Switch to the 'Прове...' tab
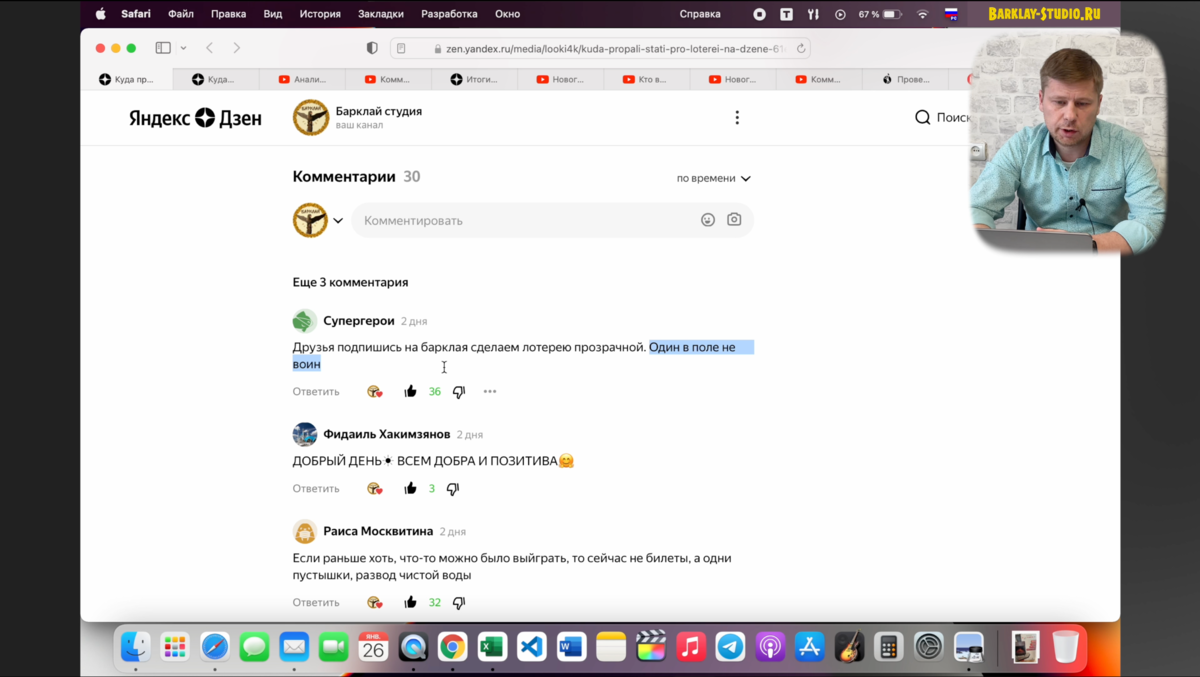Image resolution: width=1200 pixels, height=677 pixels. coord(906,79)
